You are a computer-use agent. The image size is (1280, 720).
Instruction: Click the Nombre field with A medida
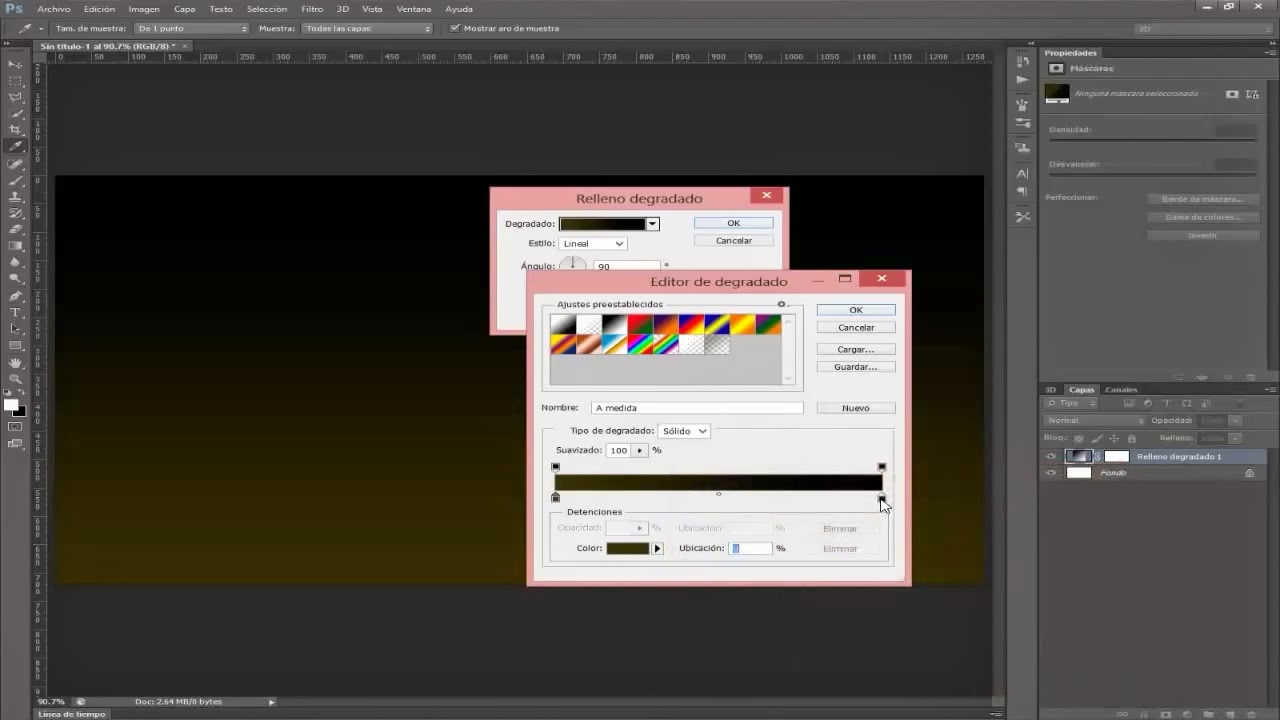(x=697, y=408)
